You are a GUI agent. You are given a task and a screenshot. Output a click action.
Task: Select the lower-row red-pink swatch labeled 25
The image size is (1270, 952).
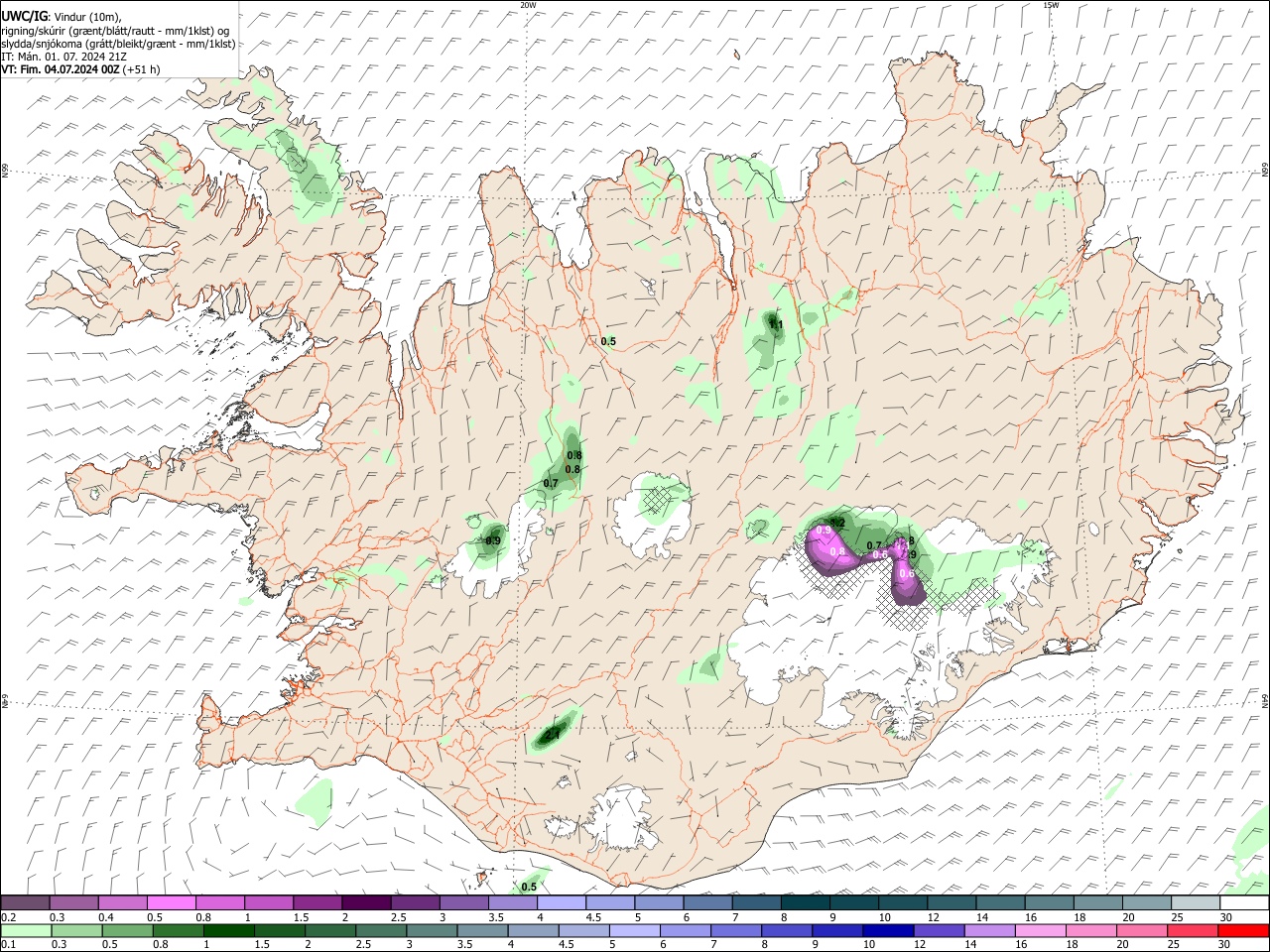(x=1193, y=930)
